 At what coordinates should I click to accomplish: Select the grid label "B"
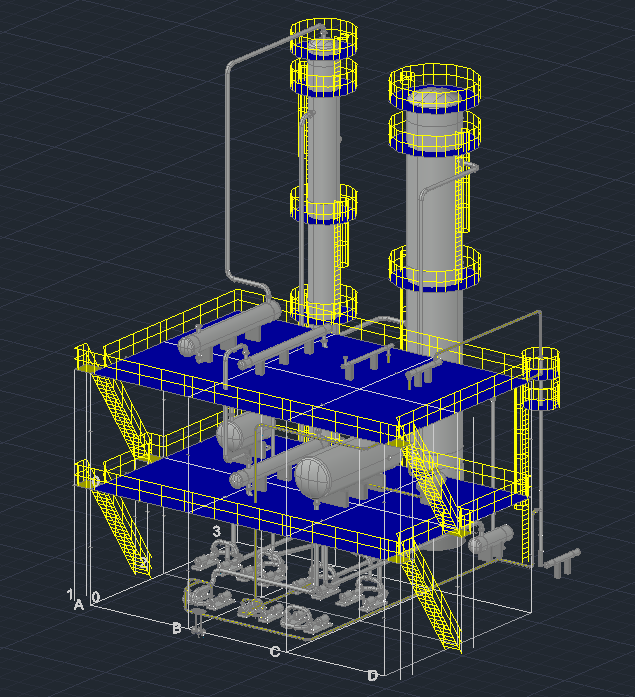coord(176,629)
